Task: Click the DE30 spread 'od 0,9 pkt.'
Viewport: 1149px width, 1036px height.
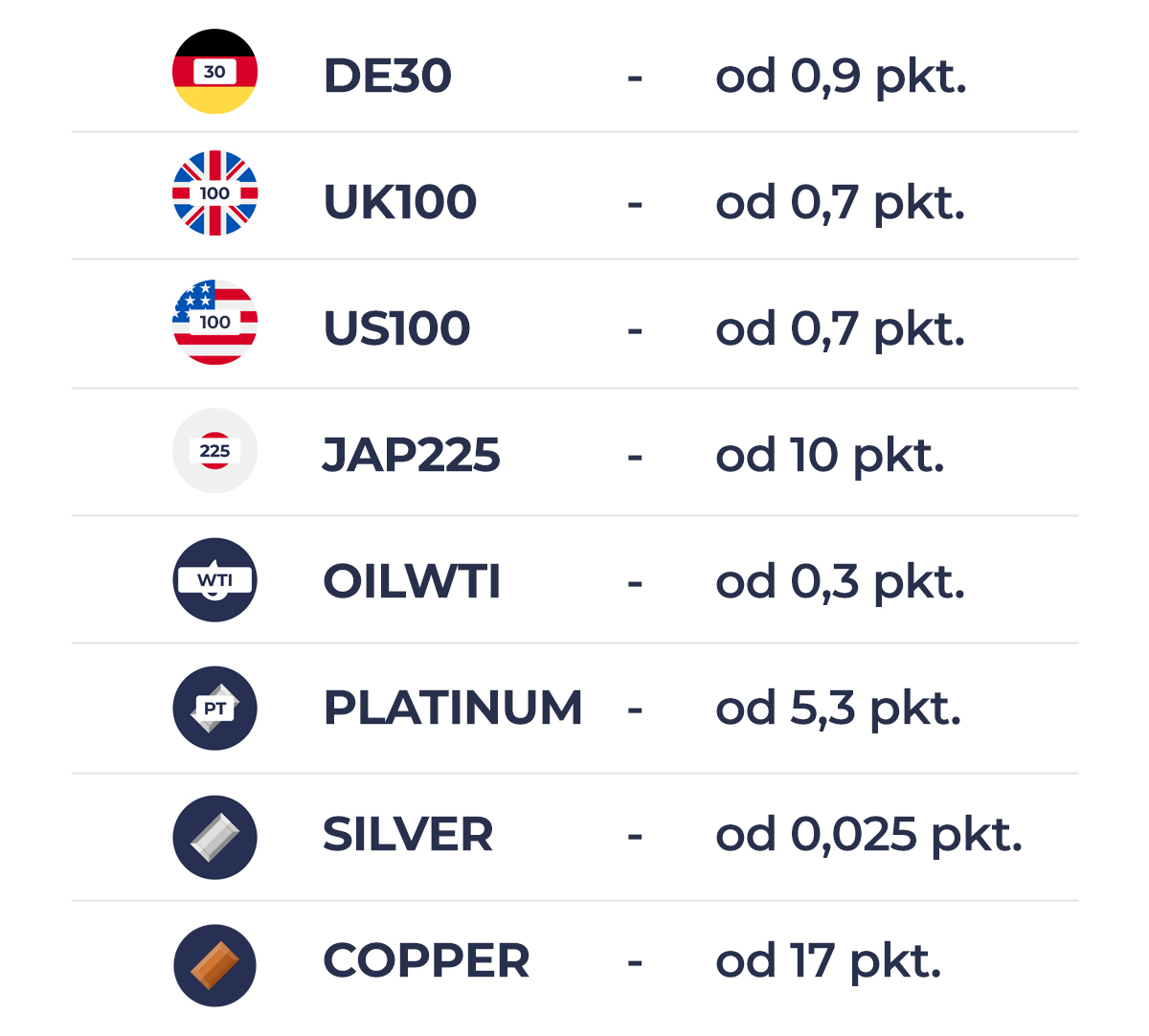Action: click(x=841, y=77)
